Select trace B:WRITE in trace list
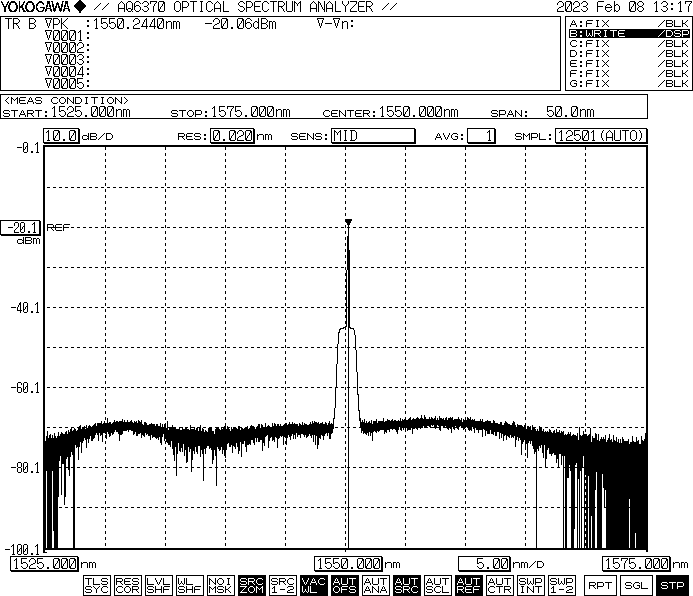The height and width of the screenshot is (596, 693). (x=628, y=33)
